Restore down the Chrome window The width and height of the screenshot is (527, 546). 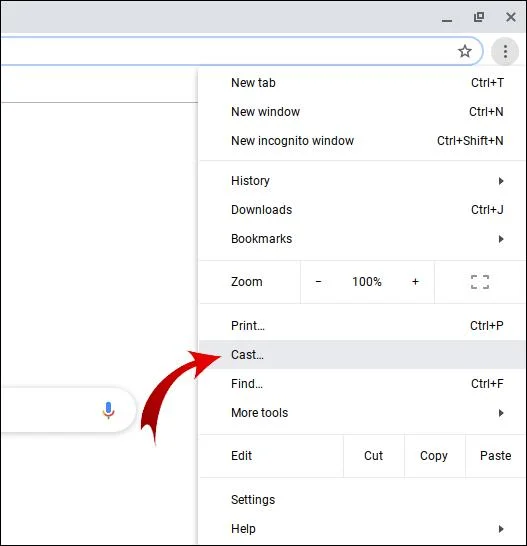pyautogui.click(x=479, y=17)
